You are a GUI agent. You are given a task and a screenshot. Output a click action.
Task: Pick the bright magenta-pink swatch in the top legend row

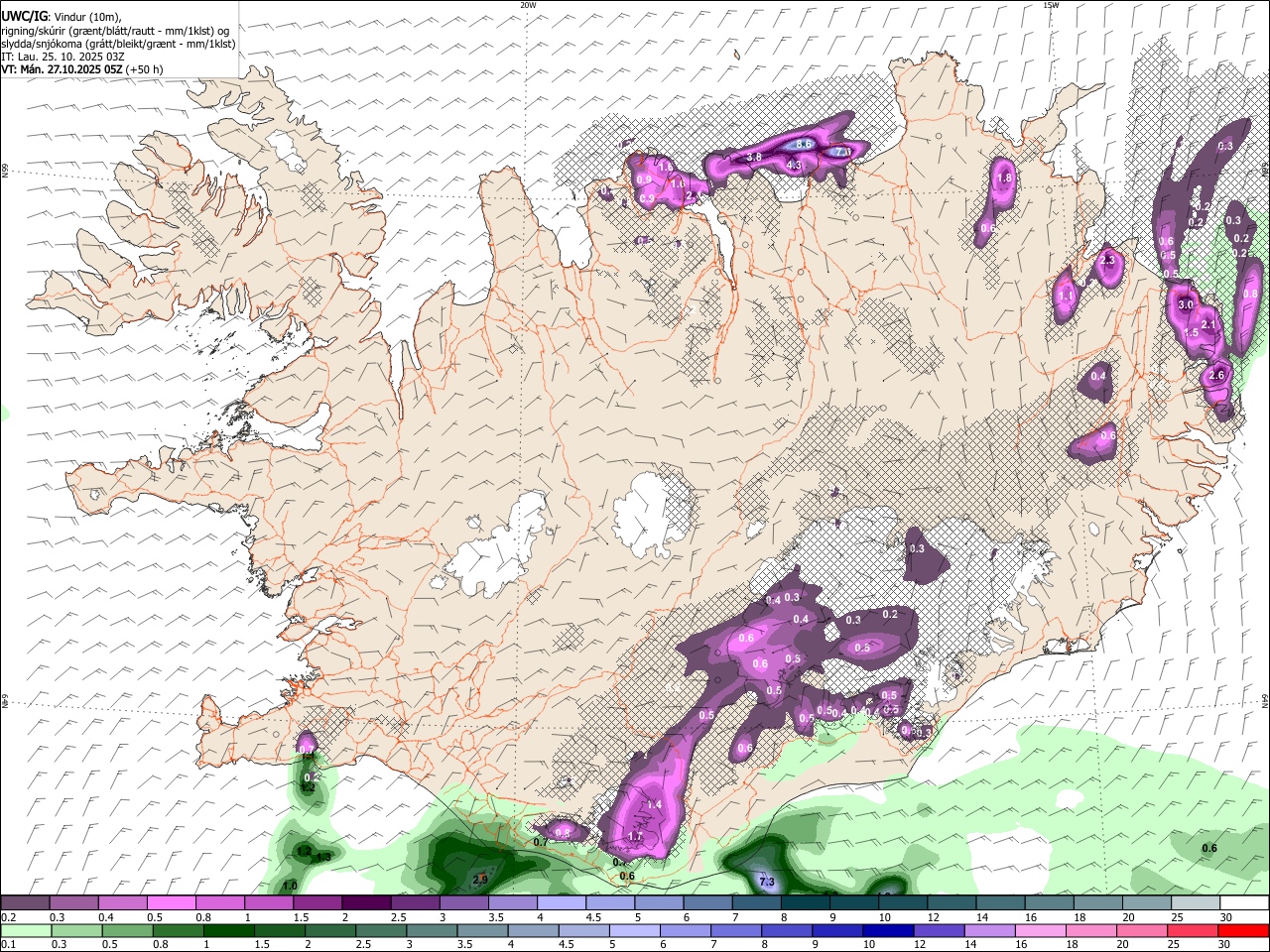[171, 903]
